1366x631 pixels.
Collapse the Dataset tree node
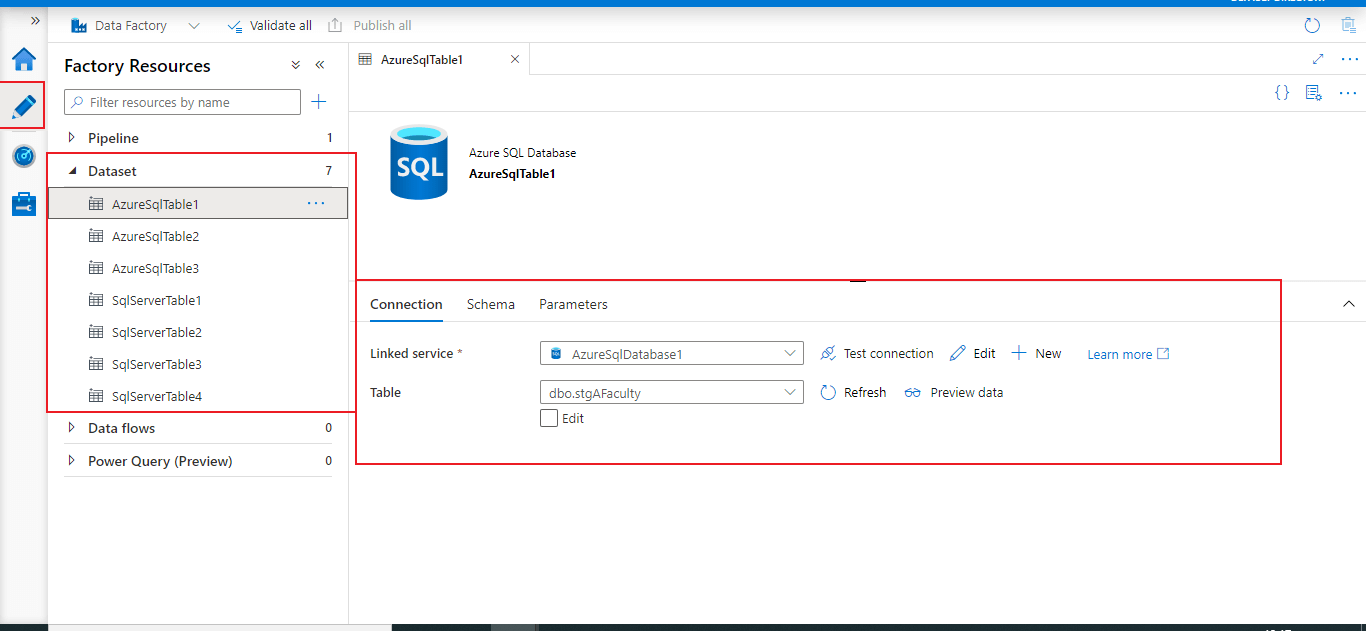71,171
